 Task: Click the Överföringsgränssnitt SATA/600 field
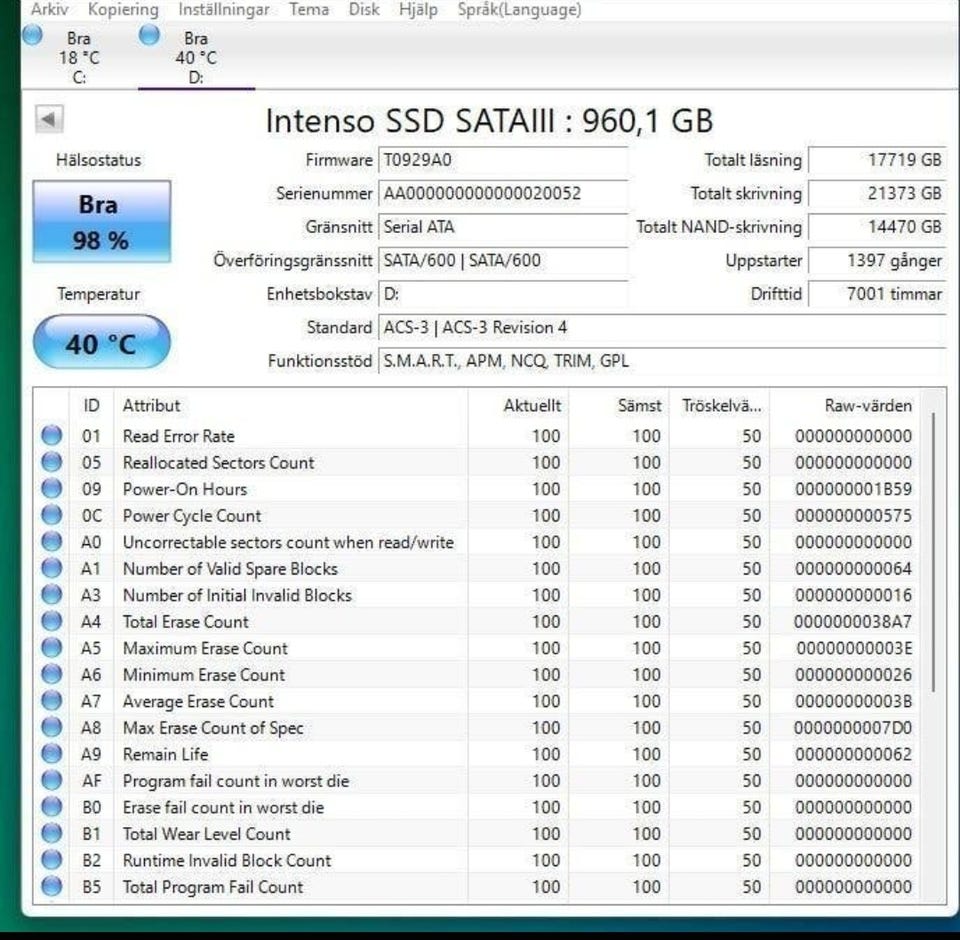coord(503,260)
